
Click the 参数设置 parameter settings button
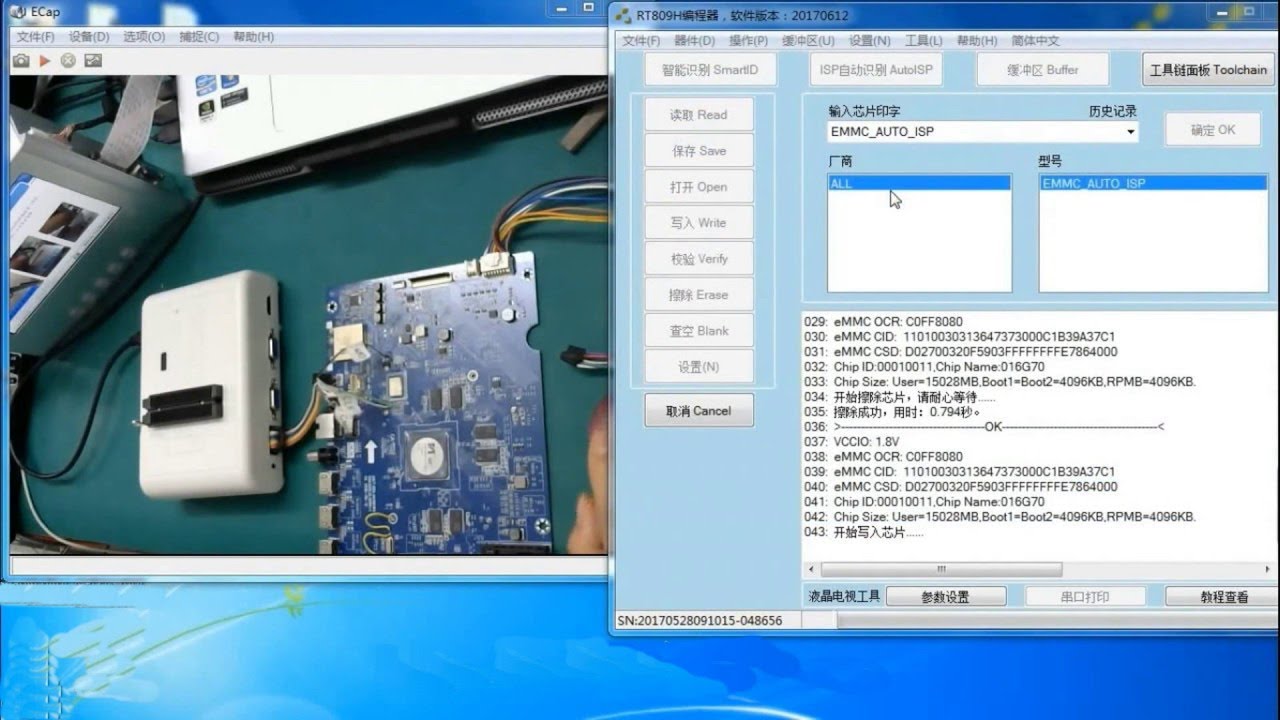pyautogui.click(x=946, y=597)
